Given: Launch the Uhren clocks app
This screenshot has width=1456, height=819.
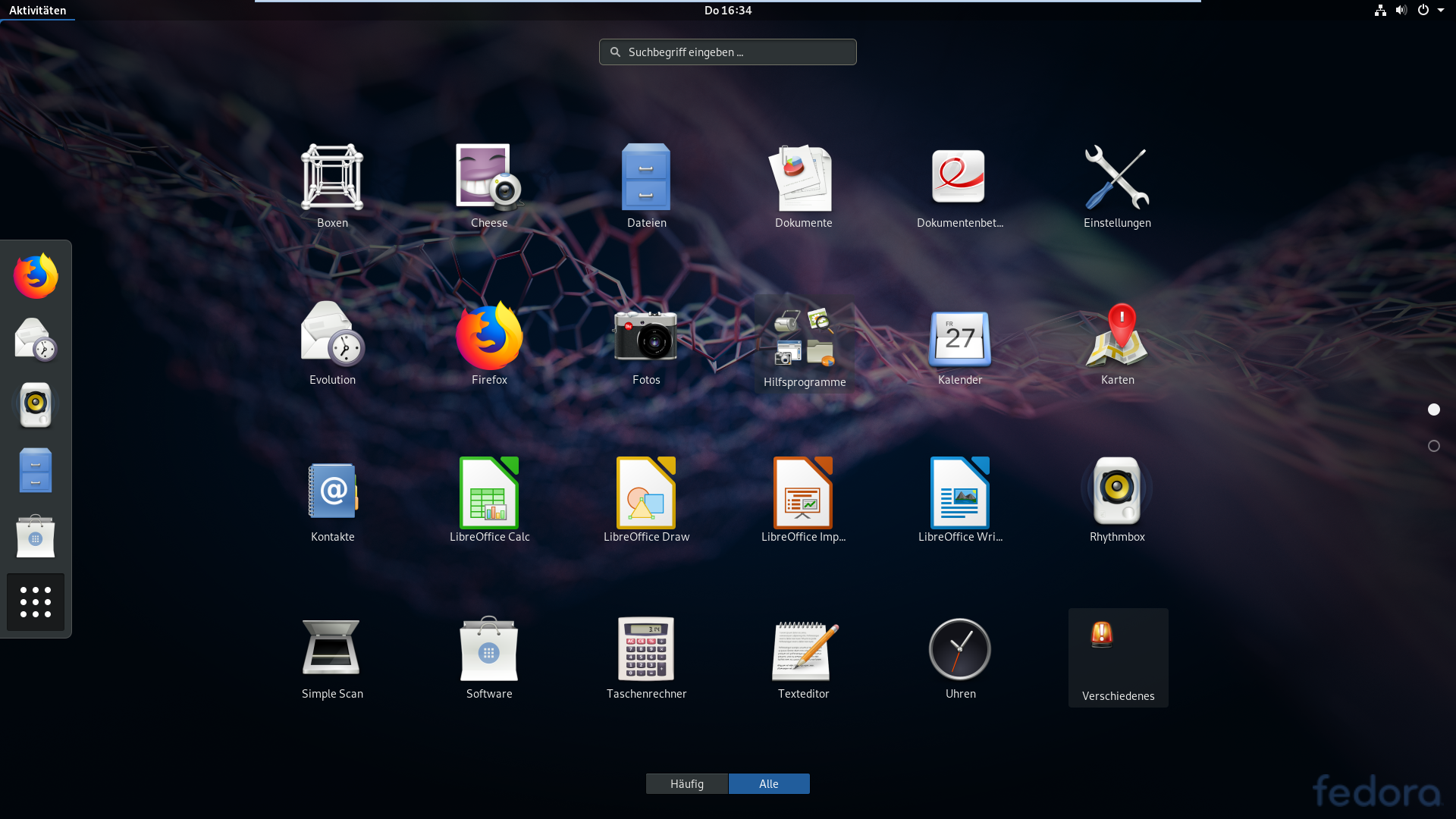Looking at the screenshot, I should click(x=960, y=657).
